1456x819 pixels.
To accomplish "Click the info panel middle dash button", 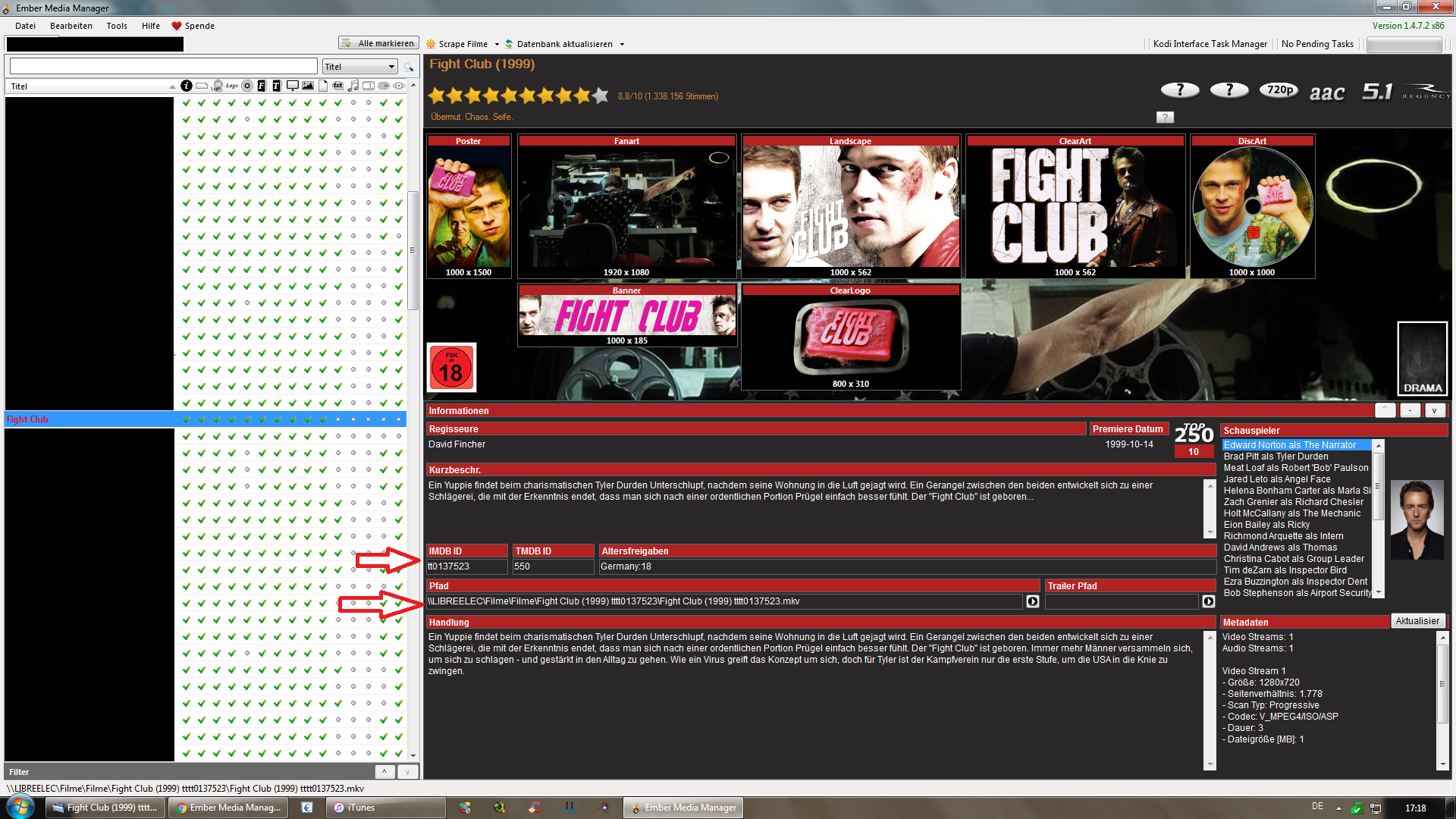I will coord(1410,410).
